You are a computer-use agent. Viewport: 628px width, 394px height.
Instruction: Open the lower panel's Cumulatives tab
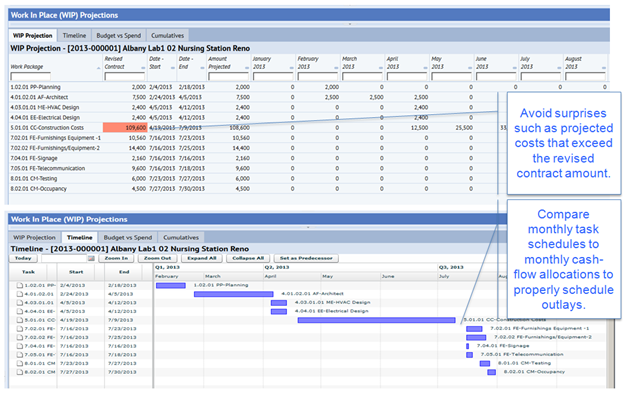click(181, 237)
